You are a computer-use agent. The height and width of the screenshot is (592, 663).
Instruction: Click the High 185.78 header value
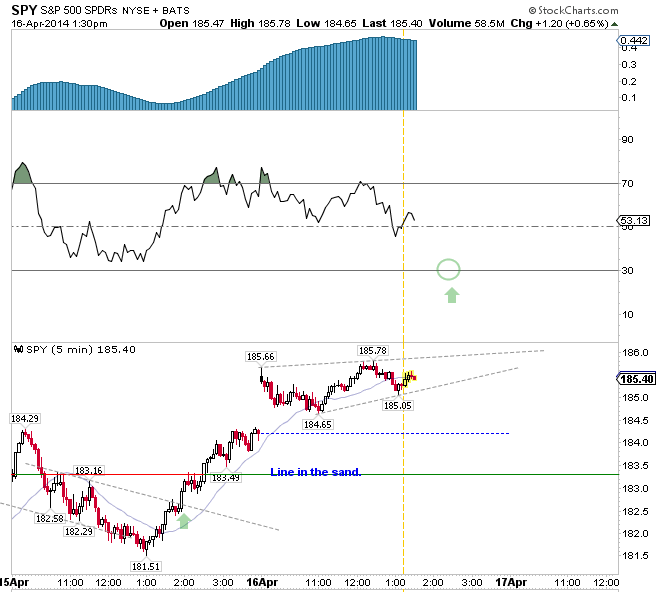[260, 24]
